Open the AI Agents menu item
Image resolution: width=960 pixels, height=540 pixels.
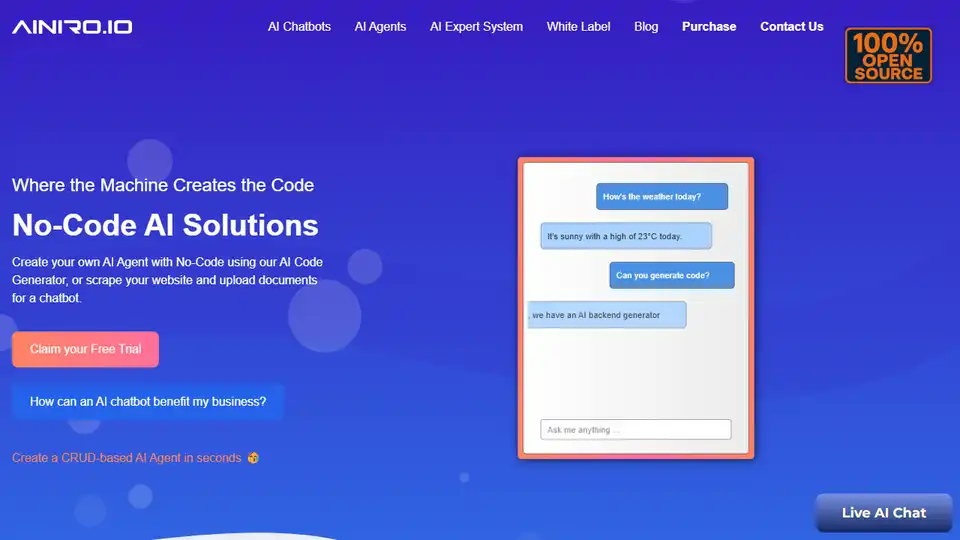pyautogui.click(x=380, y=27)
